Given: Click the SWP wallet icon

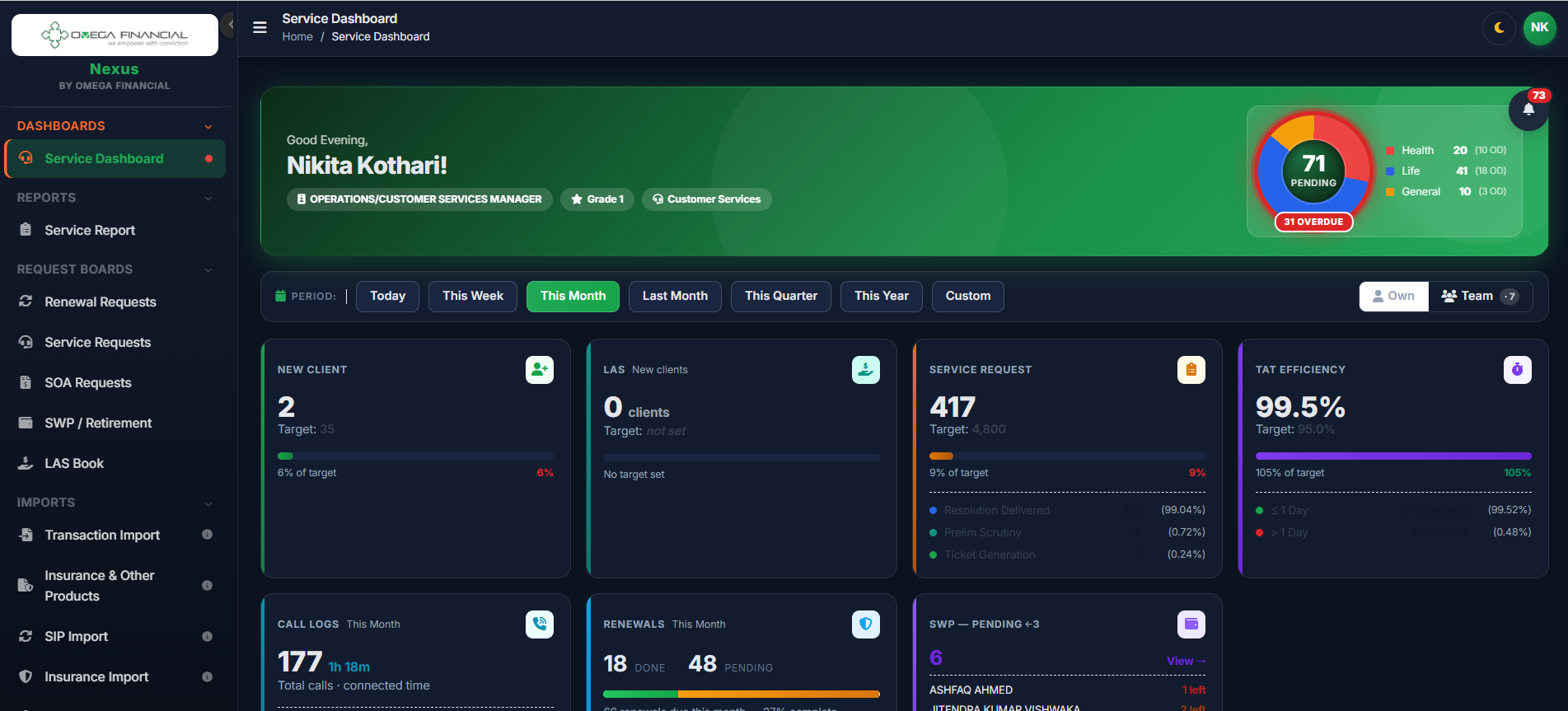Looking at the screenshot, I should [x=1191, y=624].
